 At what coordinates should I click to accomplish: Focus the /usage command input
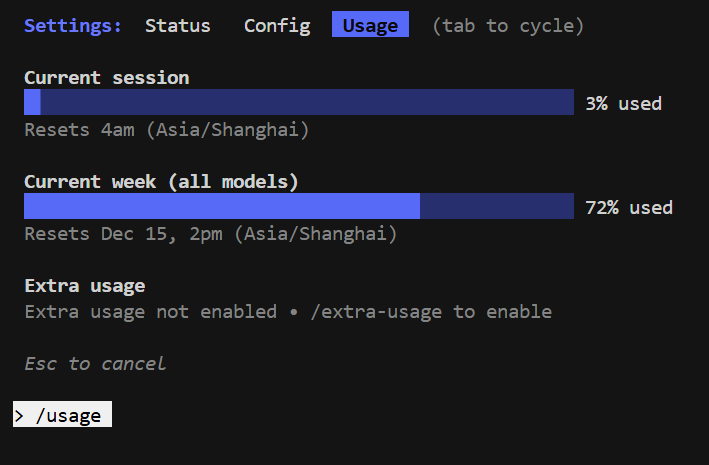[x=69, y=416]
